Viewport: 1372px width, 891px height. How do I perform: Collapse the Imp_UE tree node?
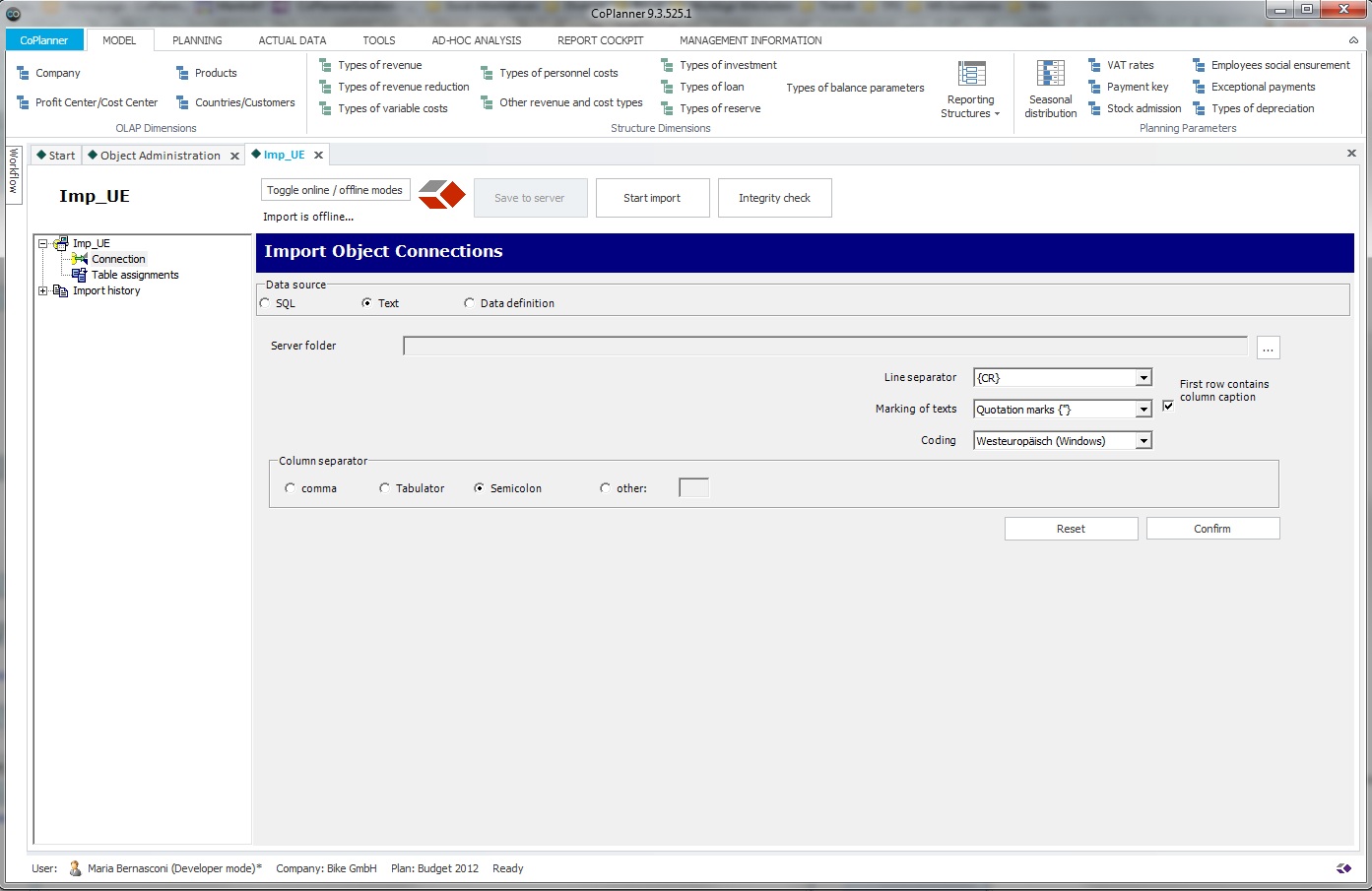click(x=42, y=243)
